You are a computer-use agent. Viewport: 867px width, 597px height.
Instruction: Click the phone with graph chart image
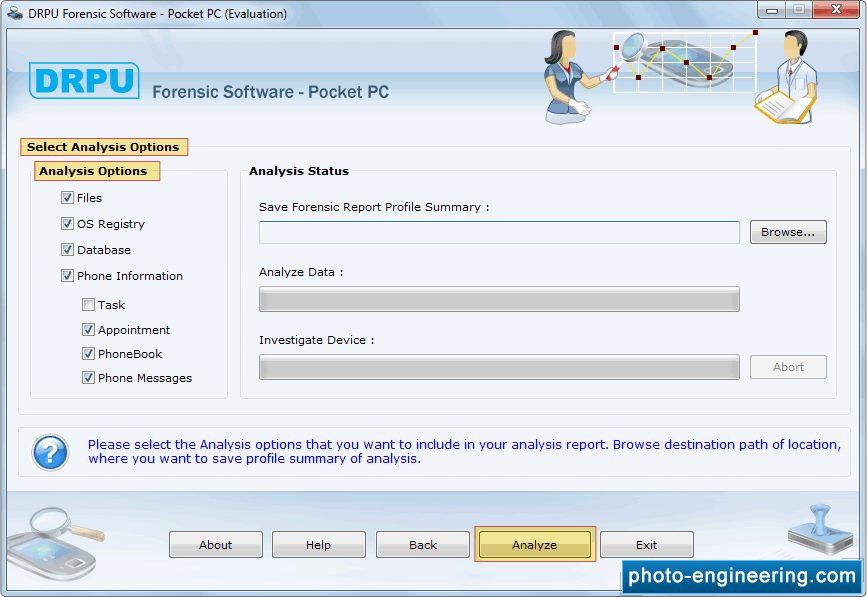686,62
